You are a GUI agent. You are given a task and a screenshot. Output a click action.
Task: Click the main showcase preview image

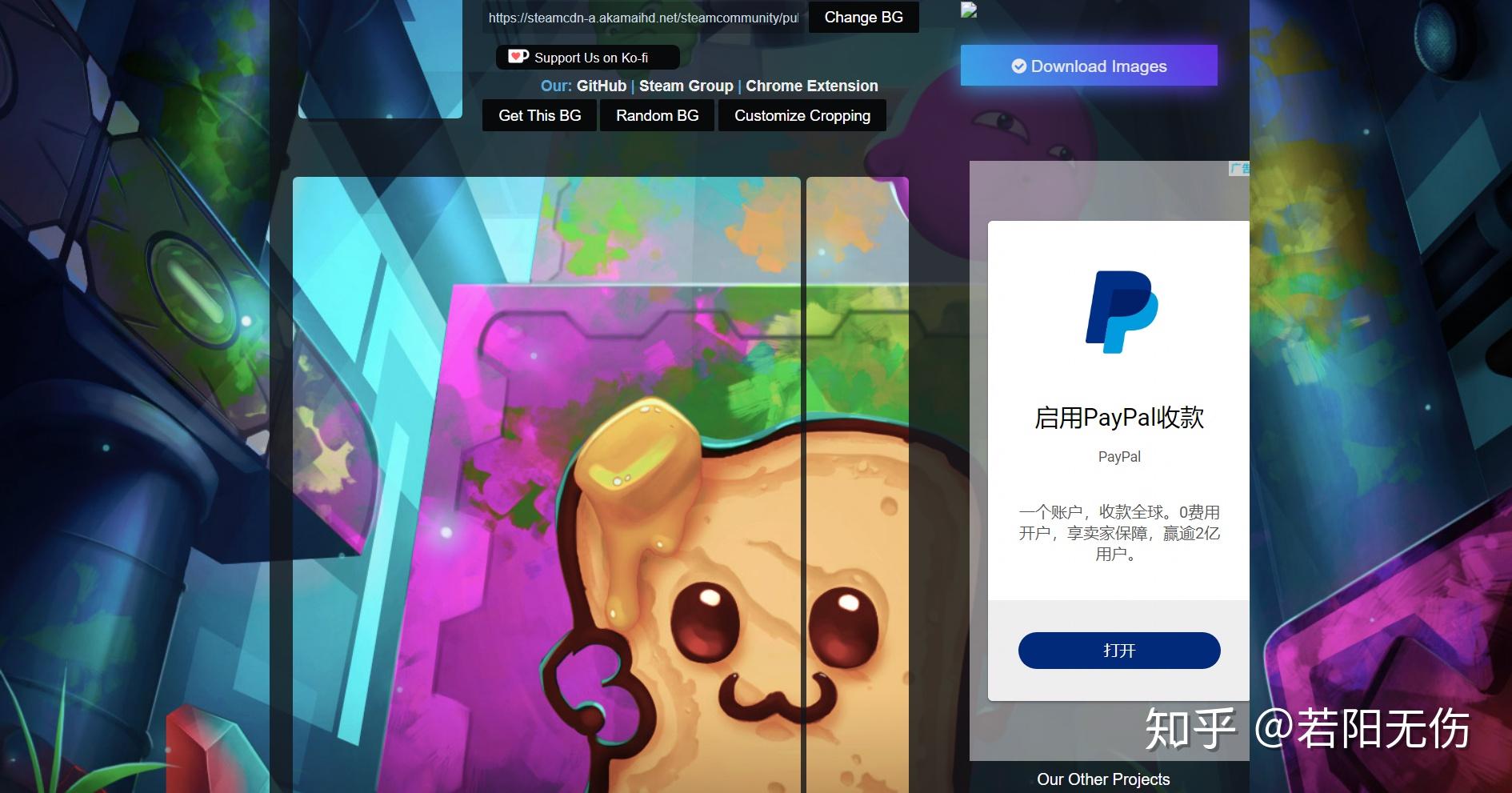[546, 485]
